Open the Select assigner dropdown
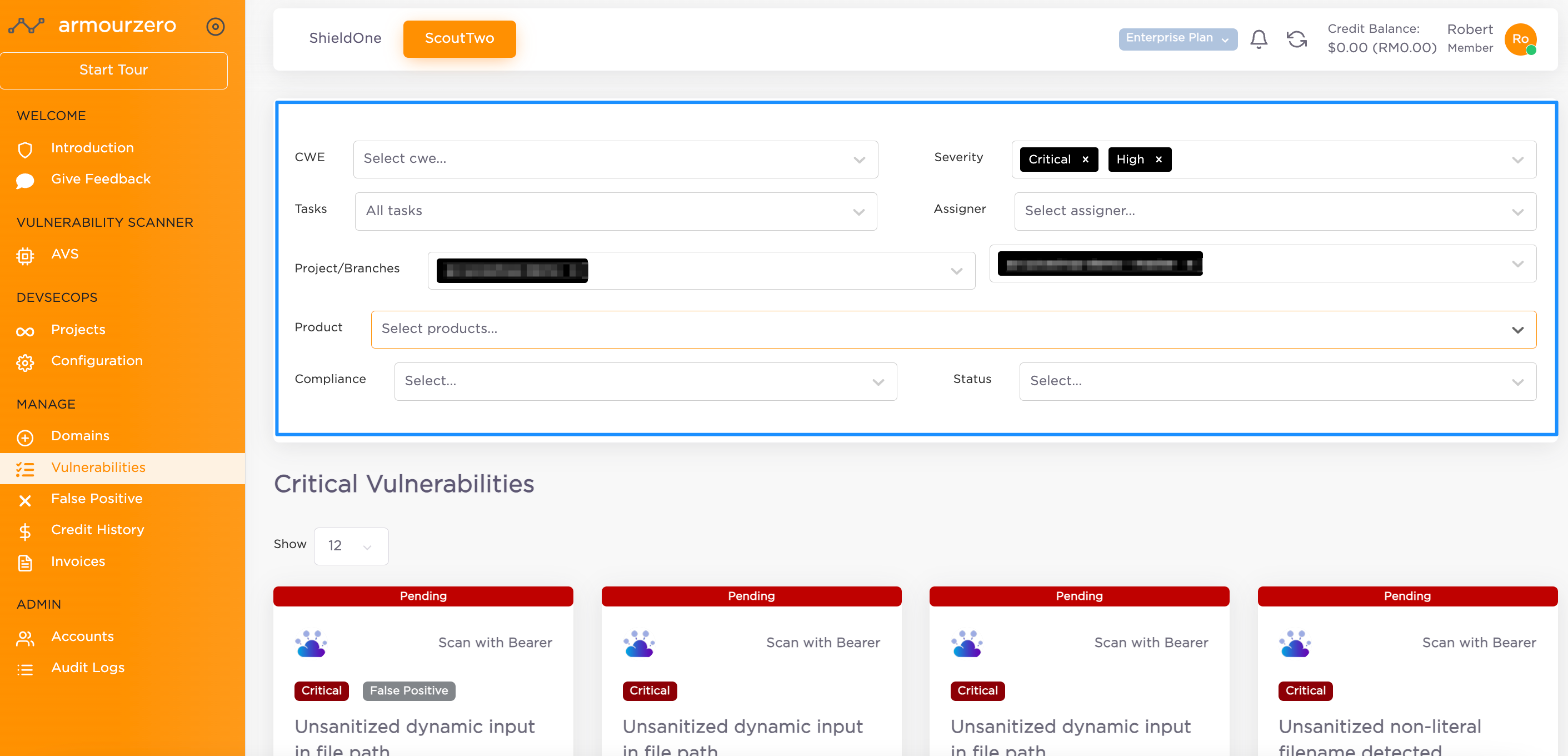 coord(1275,211)
